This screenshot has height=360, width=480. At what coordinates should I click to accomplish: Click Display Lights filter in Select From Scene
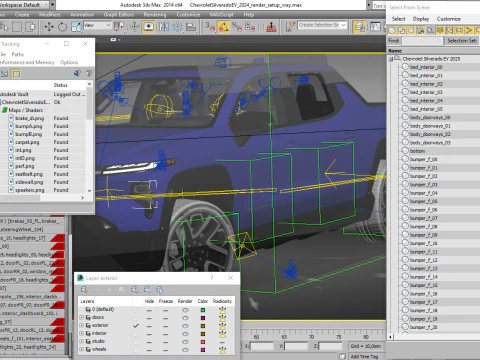411,30
